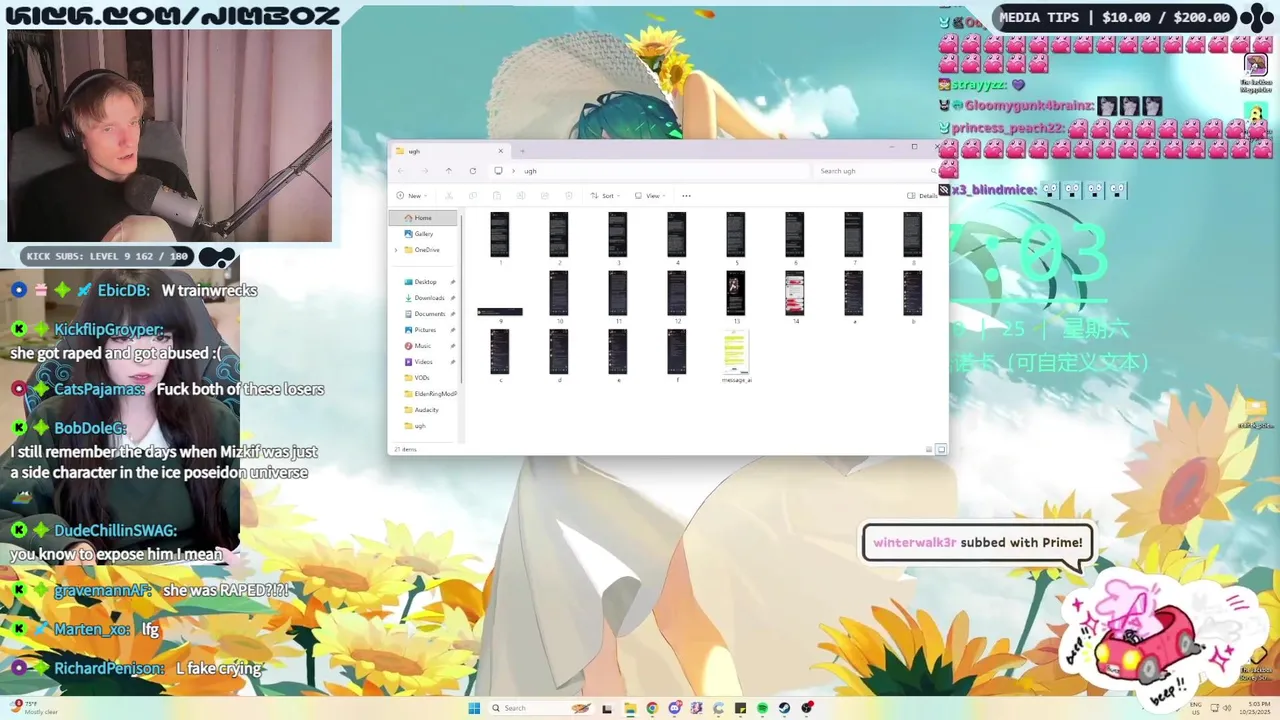Open the Desktop quick access folder

(426, 282)
